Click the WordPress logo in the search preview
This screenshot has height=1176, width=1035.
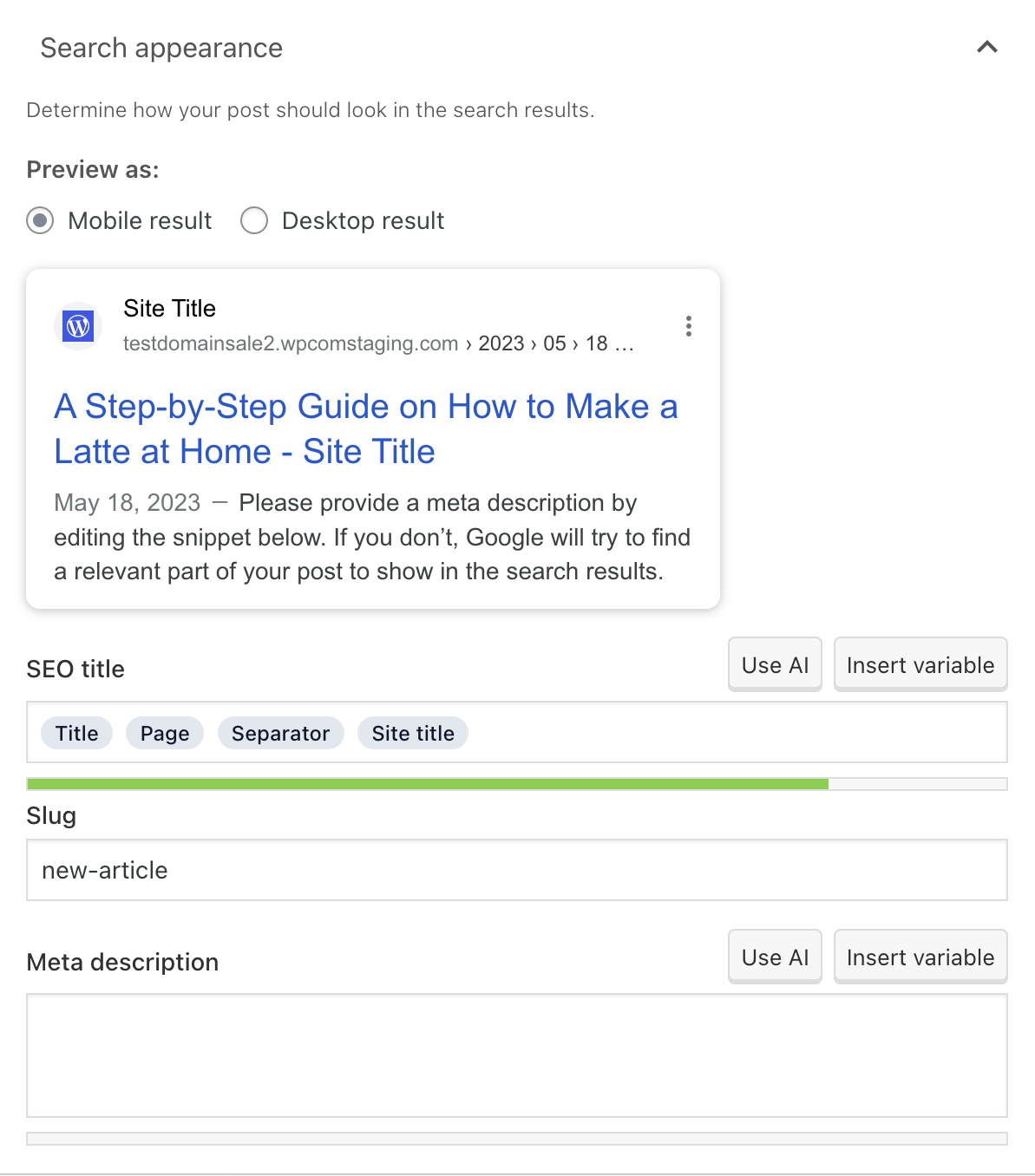[x=77, y=326]
